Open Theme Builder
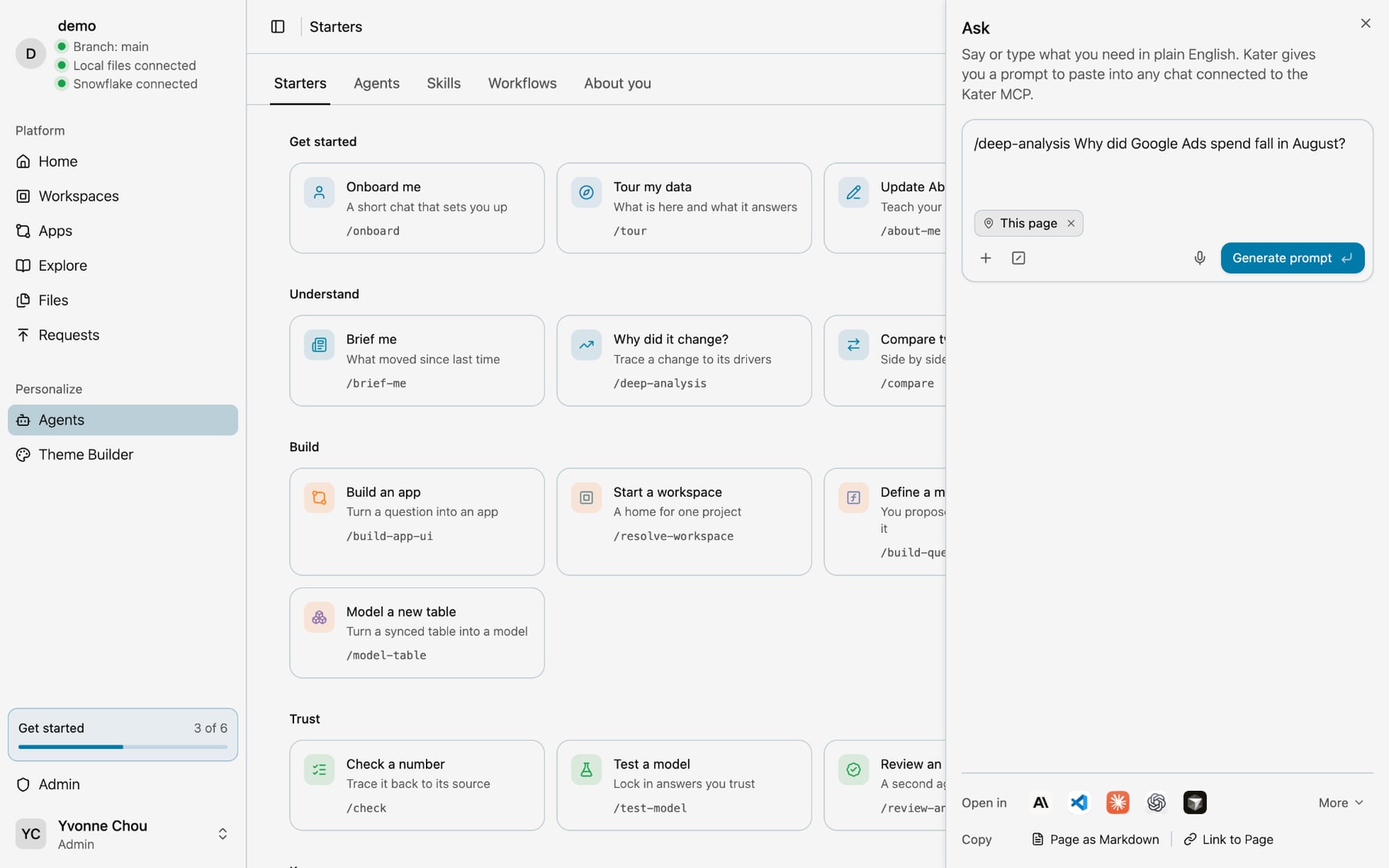 click(x=123, y=454)
